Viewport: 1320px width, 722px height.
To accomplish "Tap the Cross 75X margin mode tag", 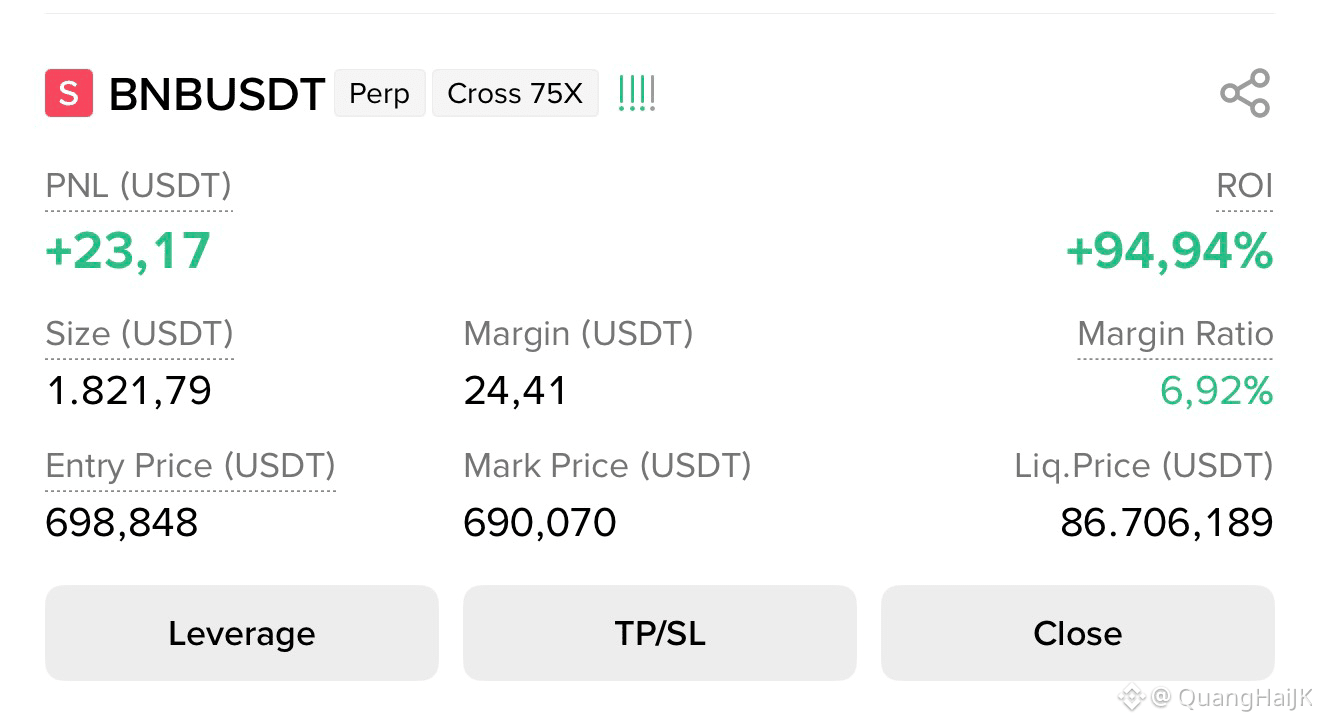I will click(515, 93).
